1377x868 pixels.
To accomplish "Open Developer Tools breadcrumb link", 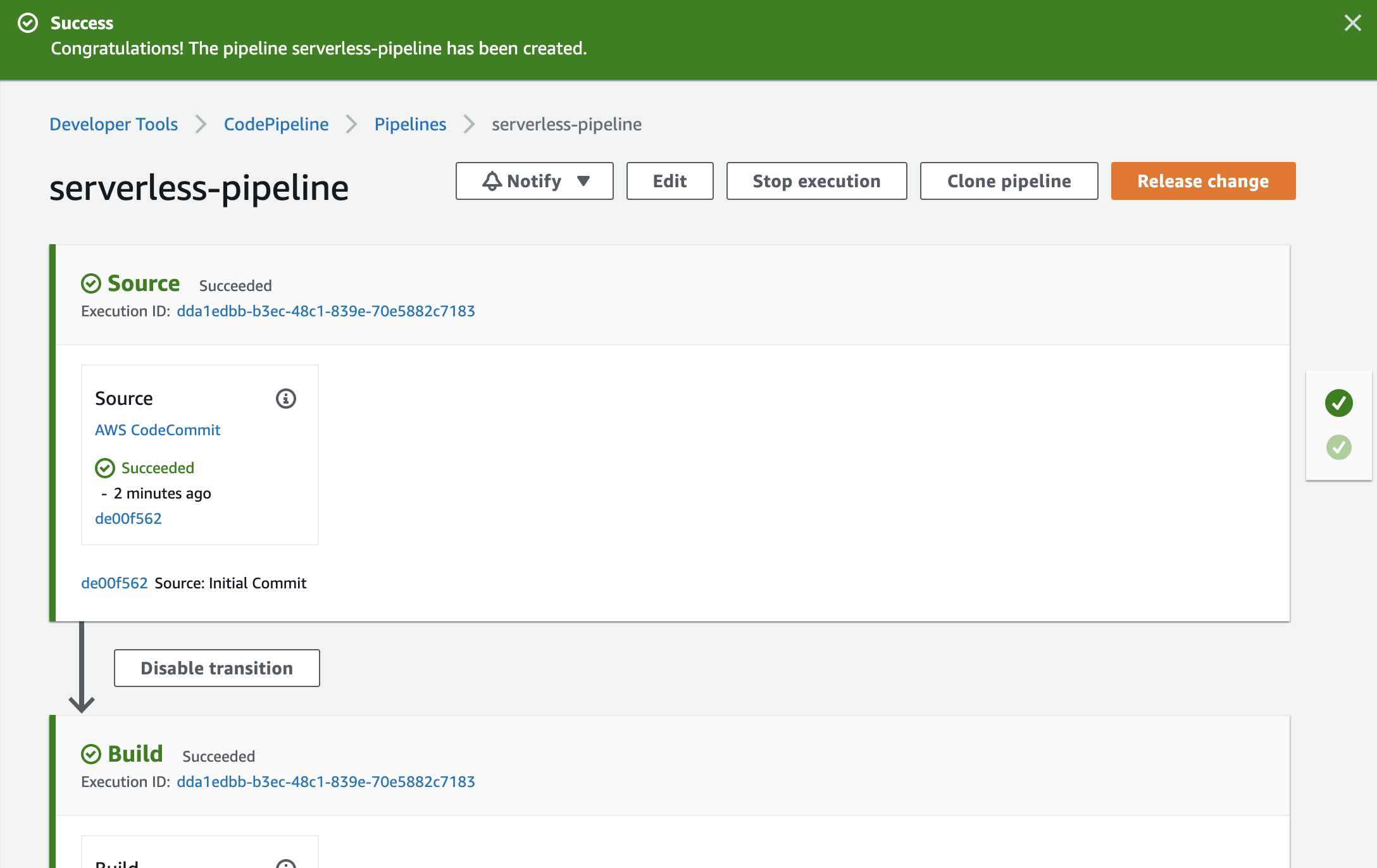I will pyautogui.click(x=114, y=124).
